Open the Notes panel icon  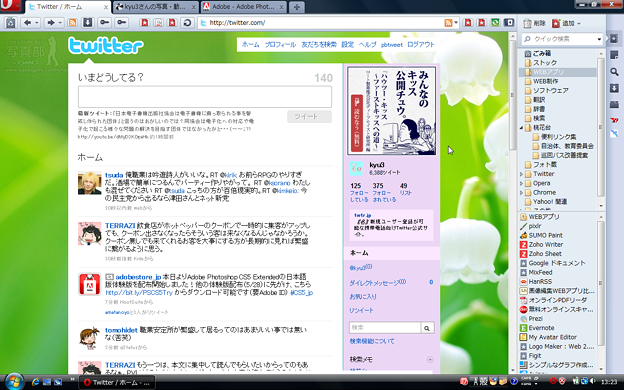(614, 55)
